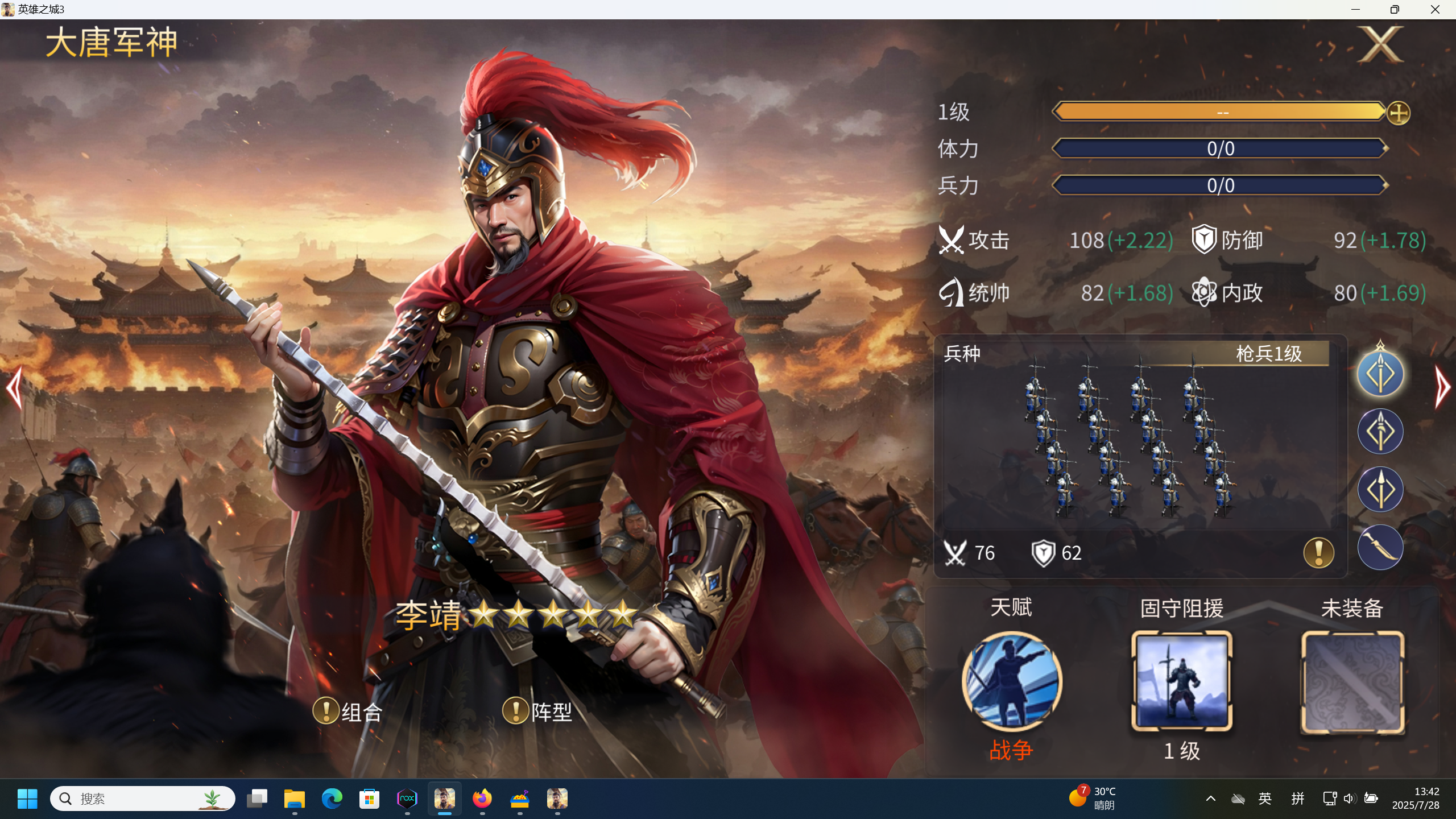Click the 体力 stamina bar
Screen dimensions: 1456x819
pyautogui.click(x=1220, y=148)
